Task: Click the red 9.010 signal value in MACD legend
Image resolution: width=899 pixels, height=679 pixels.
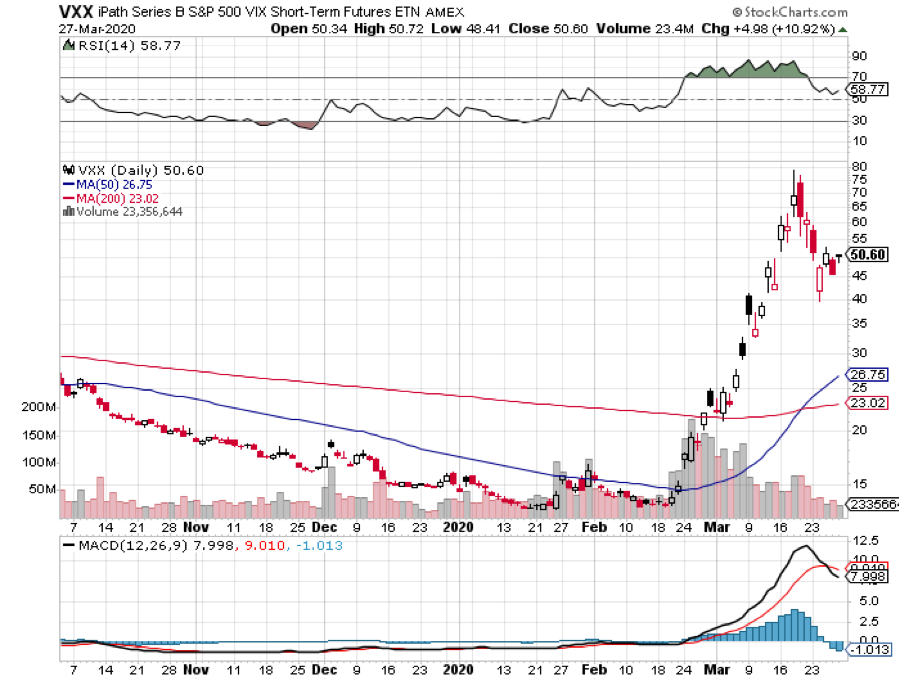Action: coord(264,545)
